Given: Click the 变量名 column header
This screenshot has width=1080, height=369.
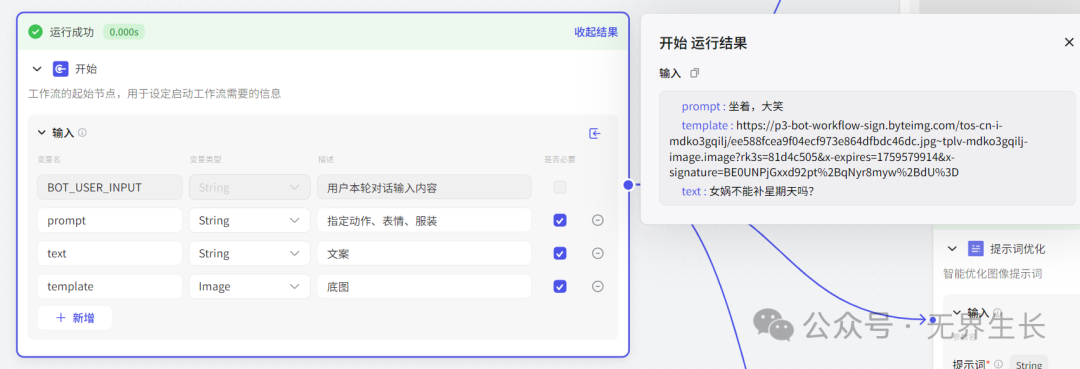Looking at the screenshot, I should click(48, 159).
